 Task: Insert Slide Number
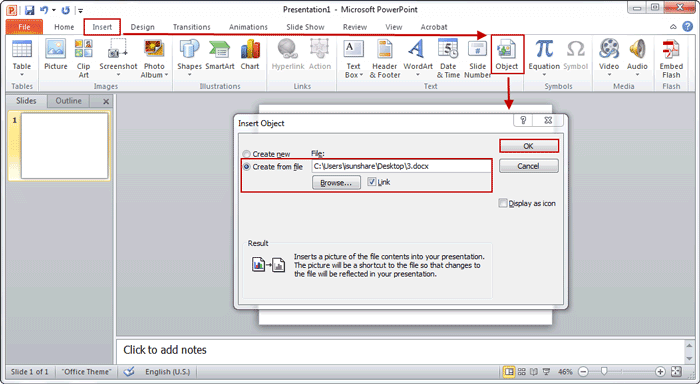(477, 58)
